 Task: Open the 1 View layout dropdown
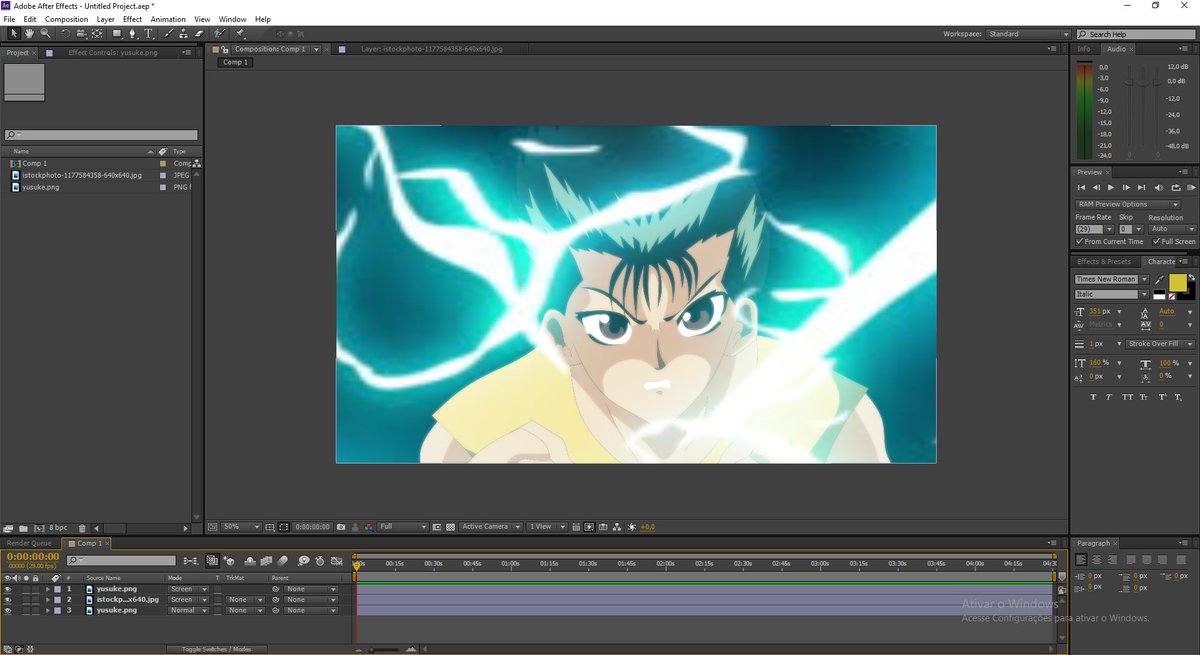pos(545,527)
